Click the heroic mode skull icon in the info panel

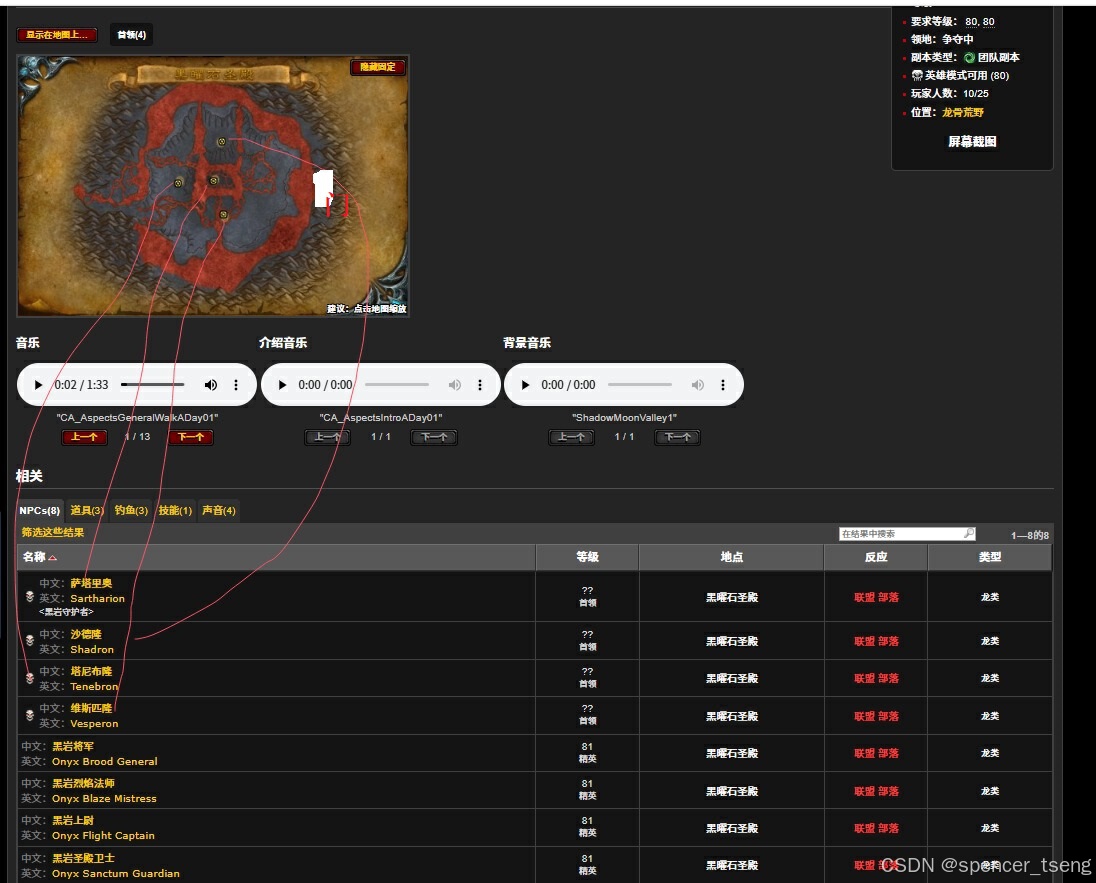[x=917, y=76]
